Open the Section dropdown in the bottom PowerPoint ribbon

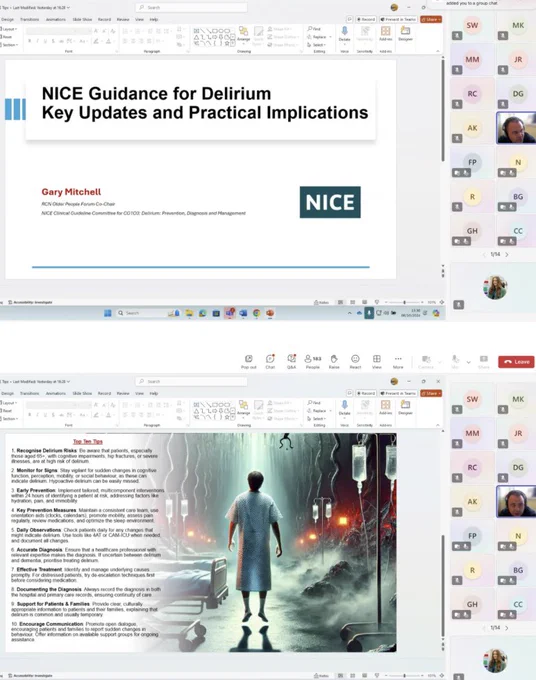[x=10, y=418]
